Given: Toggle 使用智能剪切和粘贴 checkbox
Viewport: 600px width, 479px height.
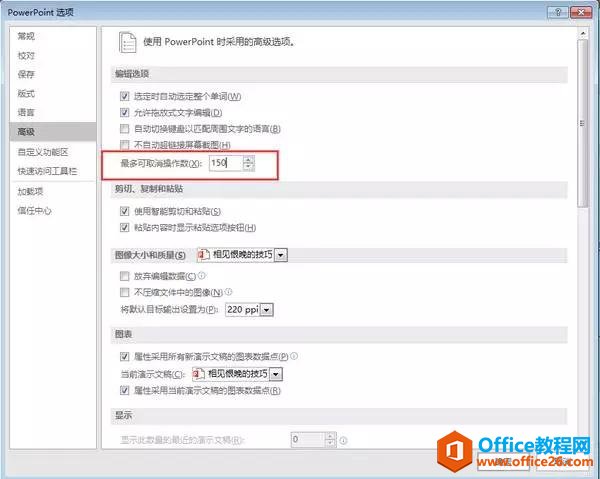Looking at the screenshot, I should pyautogui.click(x=124, y=211).
